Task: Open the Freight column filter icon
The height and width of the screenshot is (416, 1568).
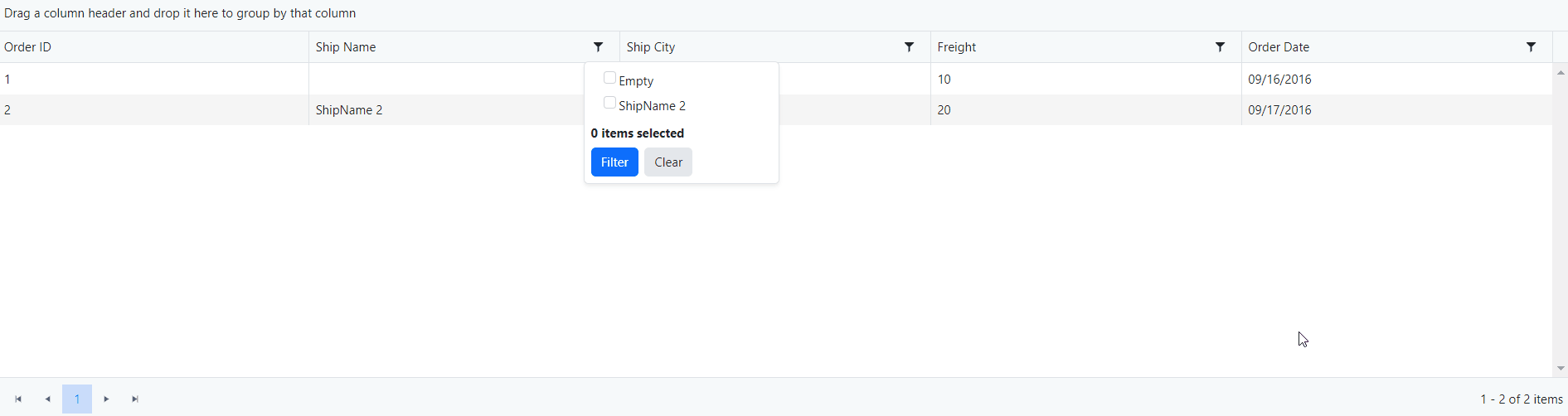Action: click(x=1220, y=47)
